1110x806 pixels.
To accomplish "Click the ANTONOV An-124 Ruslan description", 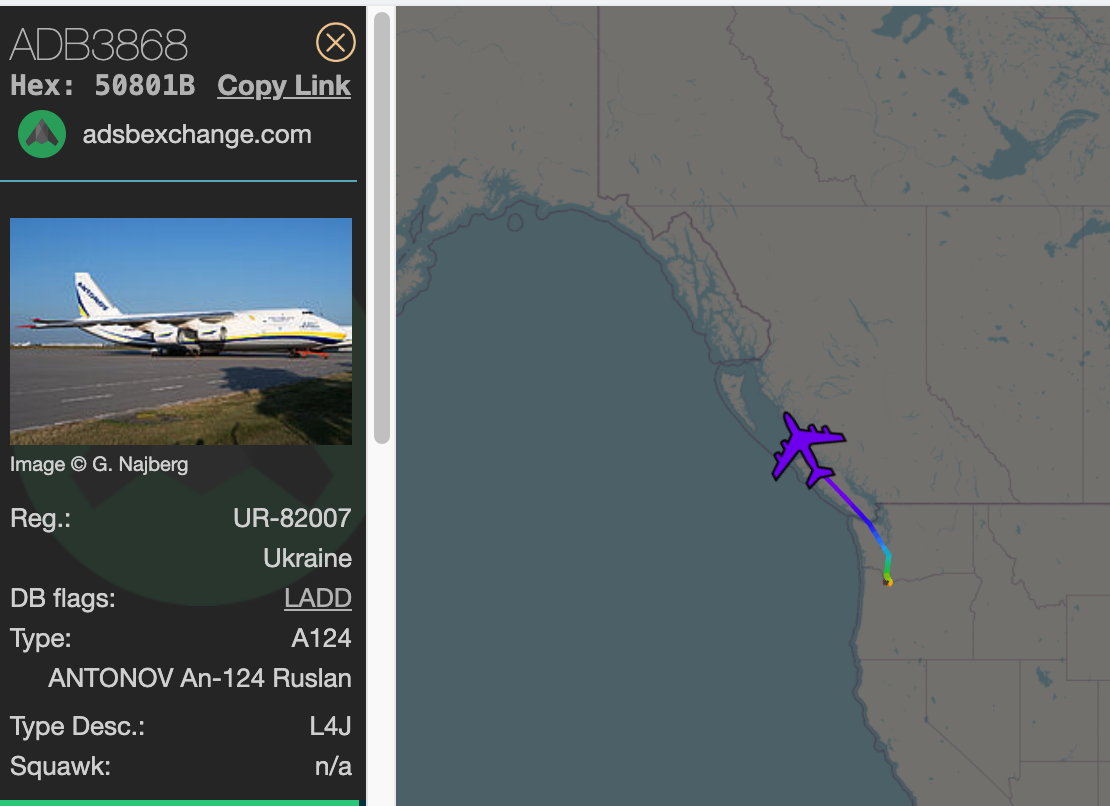I will coord(200,678).
